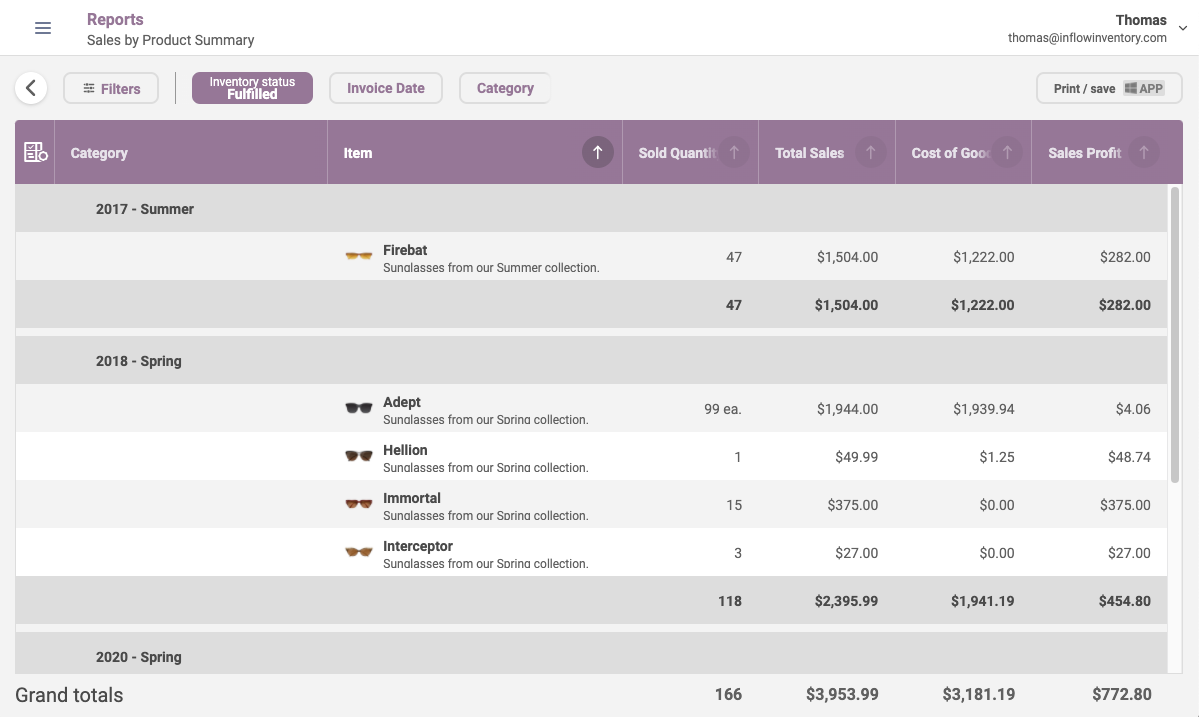Toggle sort arrow on Item column
The width and height of the screenshot is (1199, 717).
(598, 153)
